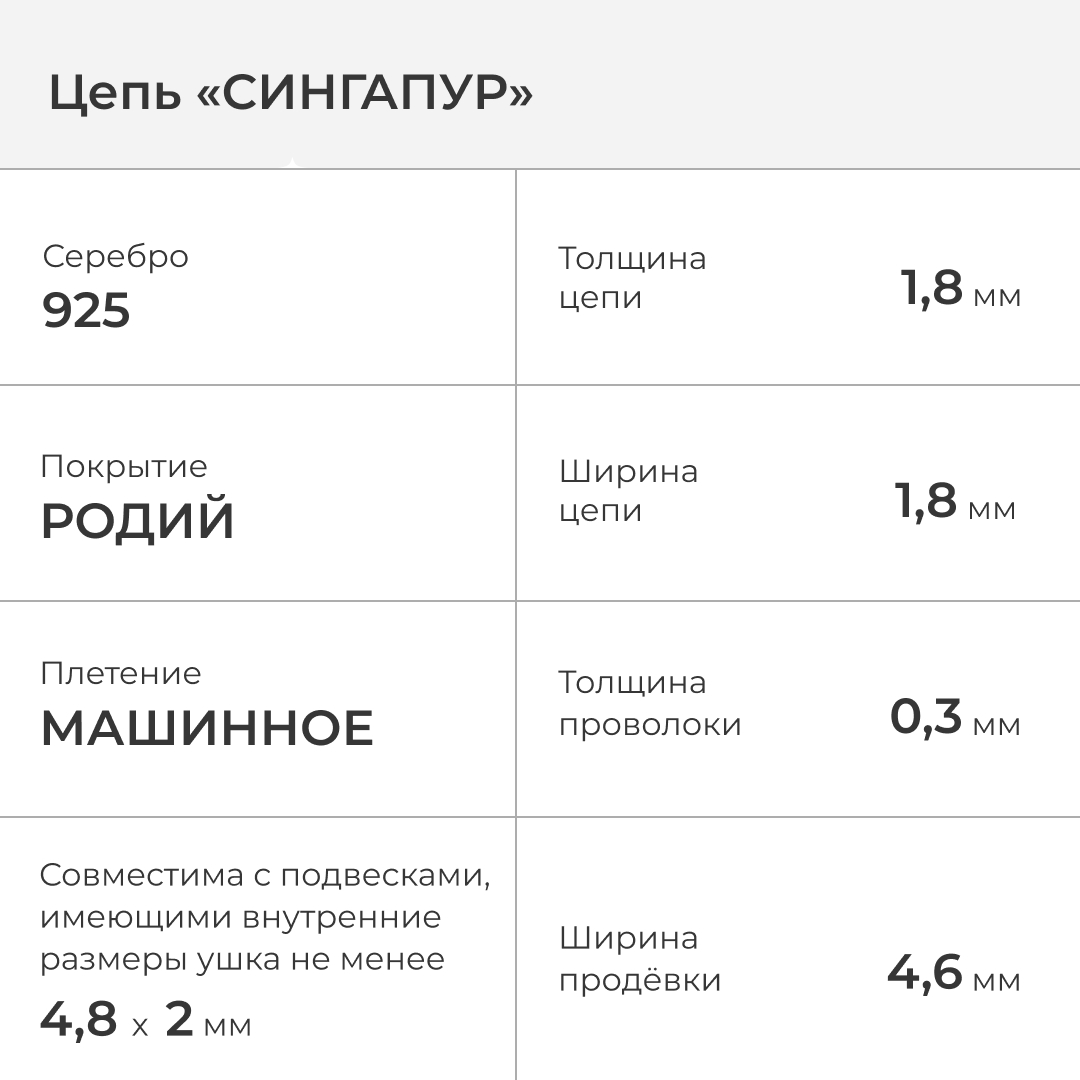Viewport: 1080px width, 1080px height.
Task: Click the мм unit beside 4,6
Action: pyautogui.click(x=997, y=980)
